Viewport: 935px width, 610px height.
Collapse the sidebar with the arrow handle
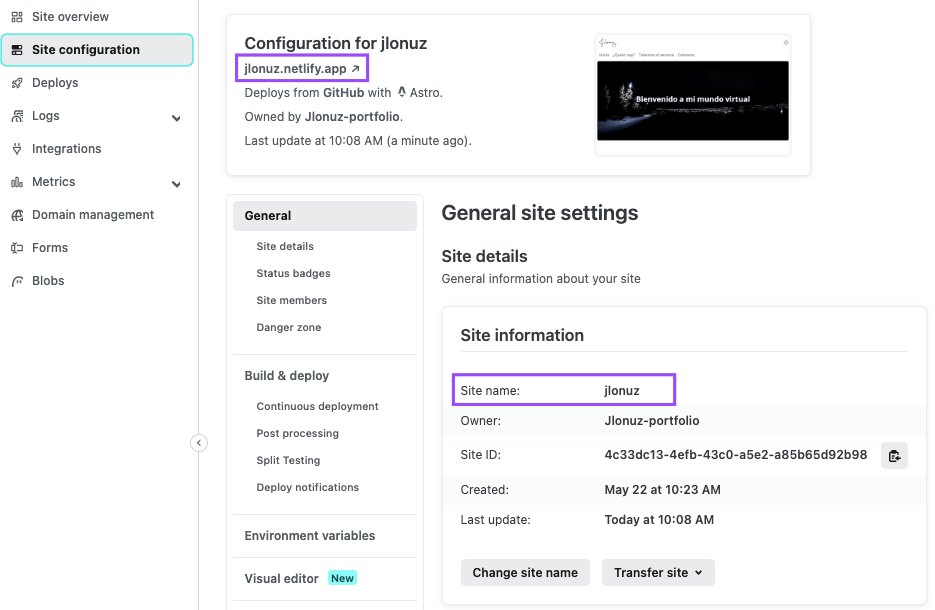[199, 443]
